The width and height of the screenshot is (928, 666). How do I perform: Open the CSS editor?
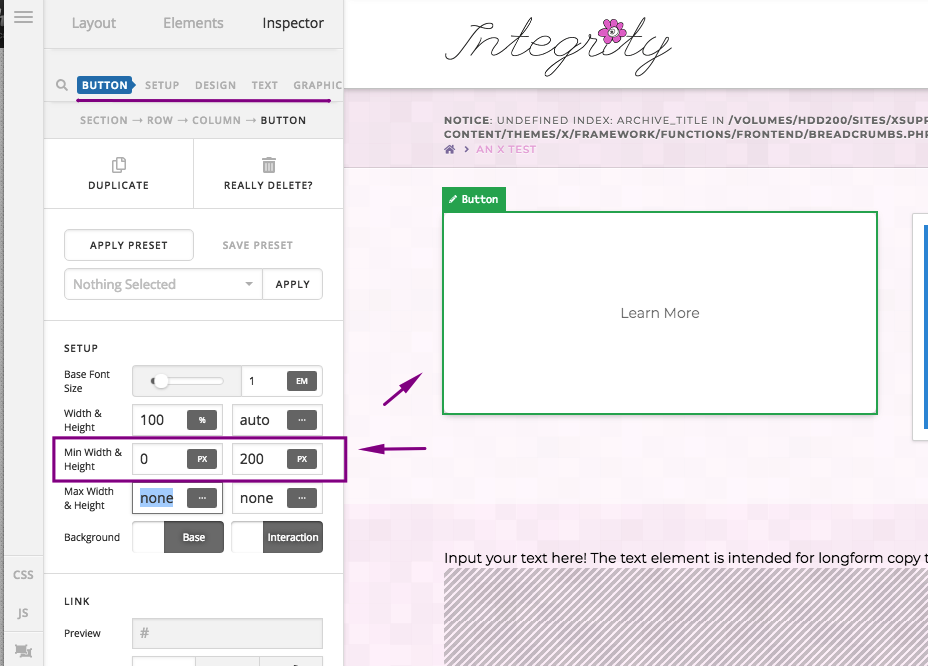[23, 575]
